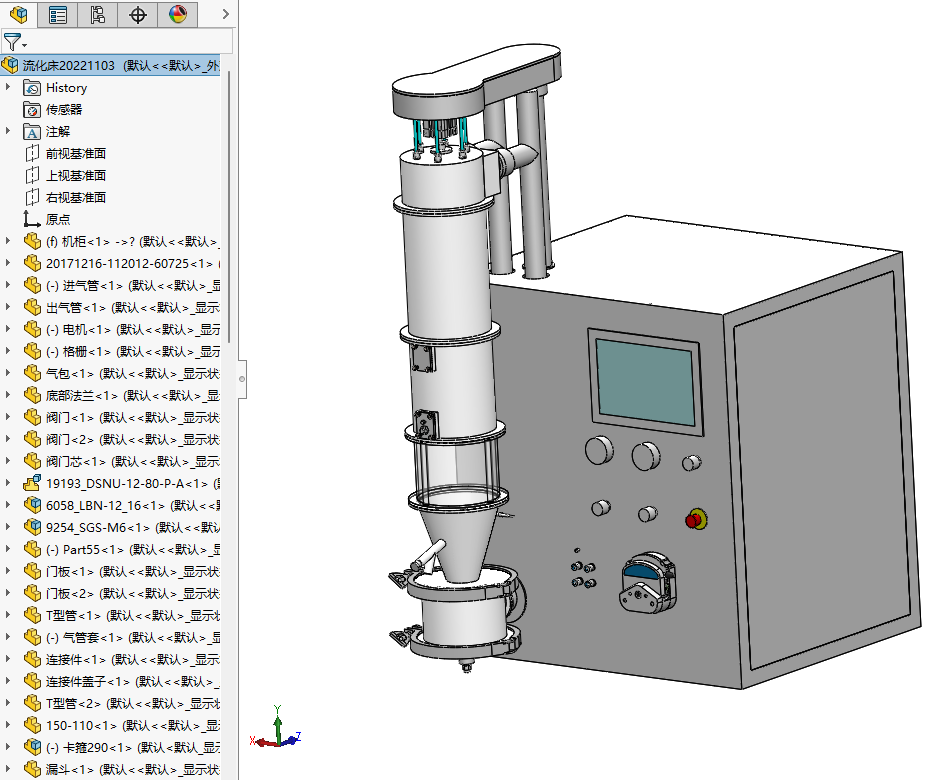
Task: Click the panel collapse handle on the divider
Action: click(242, 379)
